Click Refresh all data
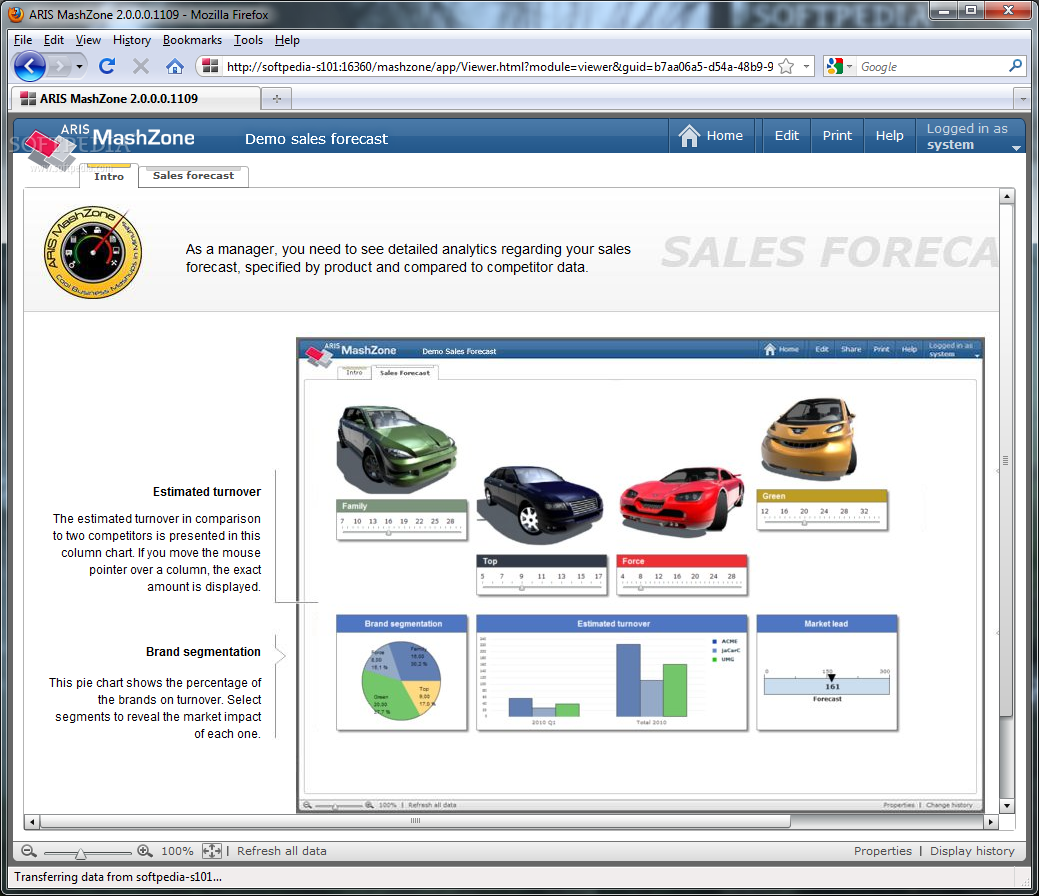 tap(282, 851)
